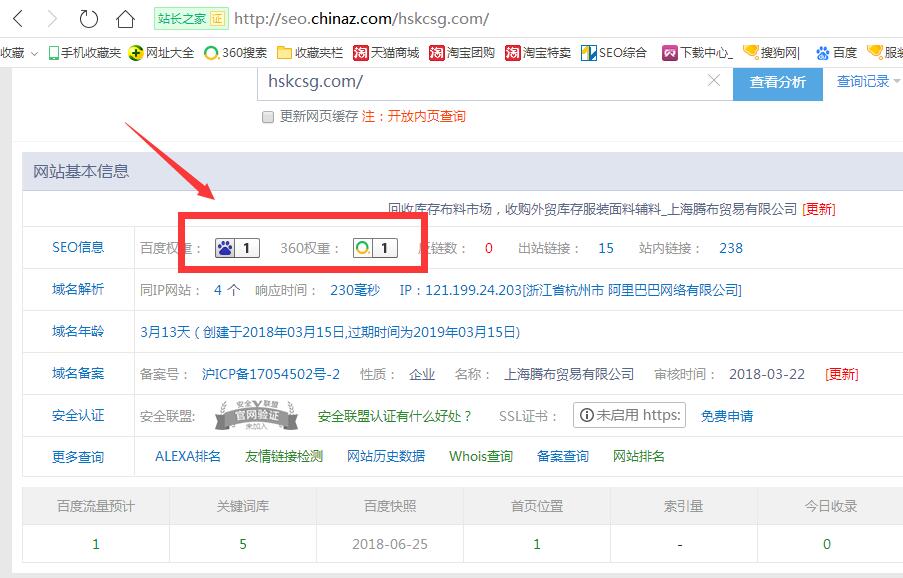Click the 安全联盟官网验证 seal

255,415
